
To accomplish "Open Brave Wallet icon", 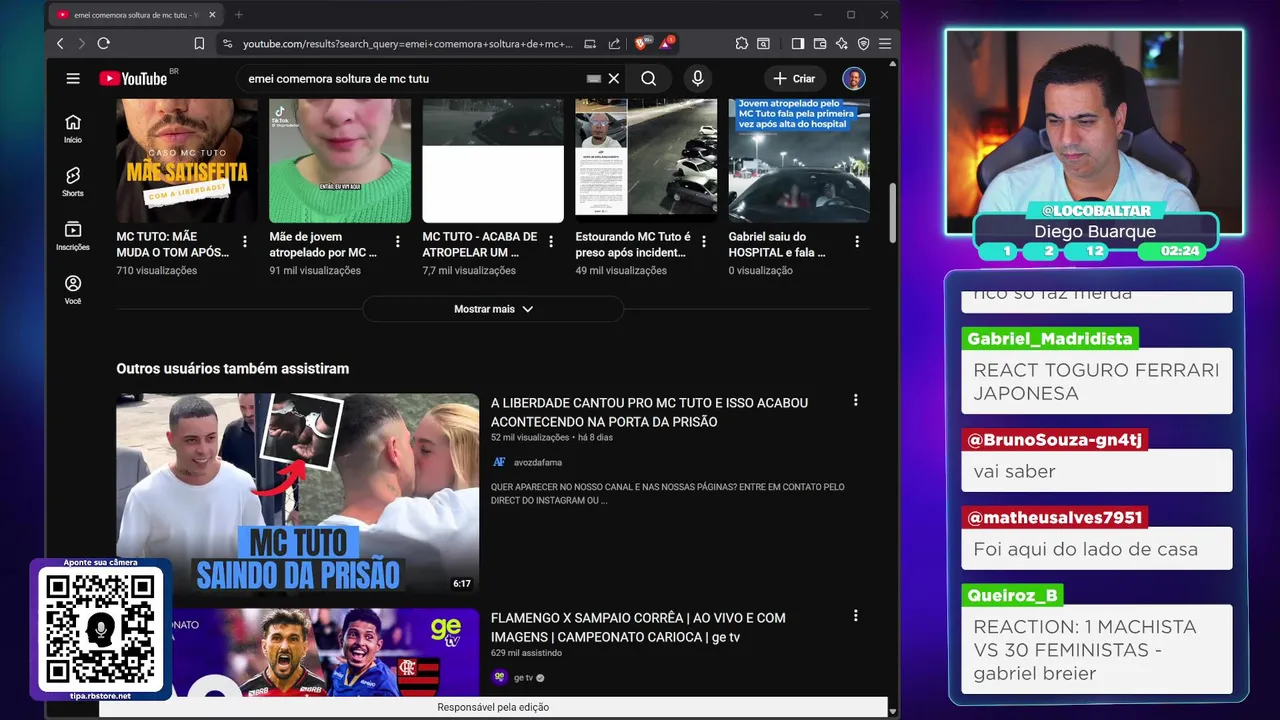I will click(x=820, y=44).
